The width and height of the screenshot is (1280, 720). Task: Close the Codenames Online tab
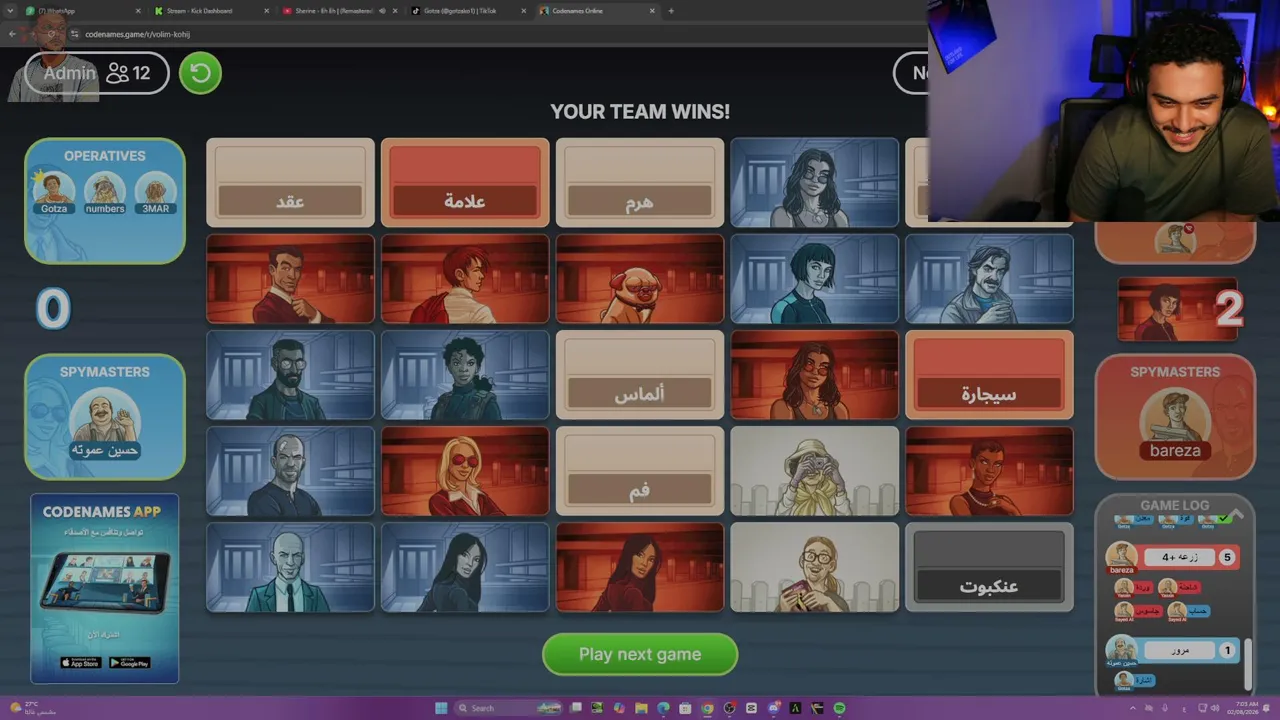652,11
